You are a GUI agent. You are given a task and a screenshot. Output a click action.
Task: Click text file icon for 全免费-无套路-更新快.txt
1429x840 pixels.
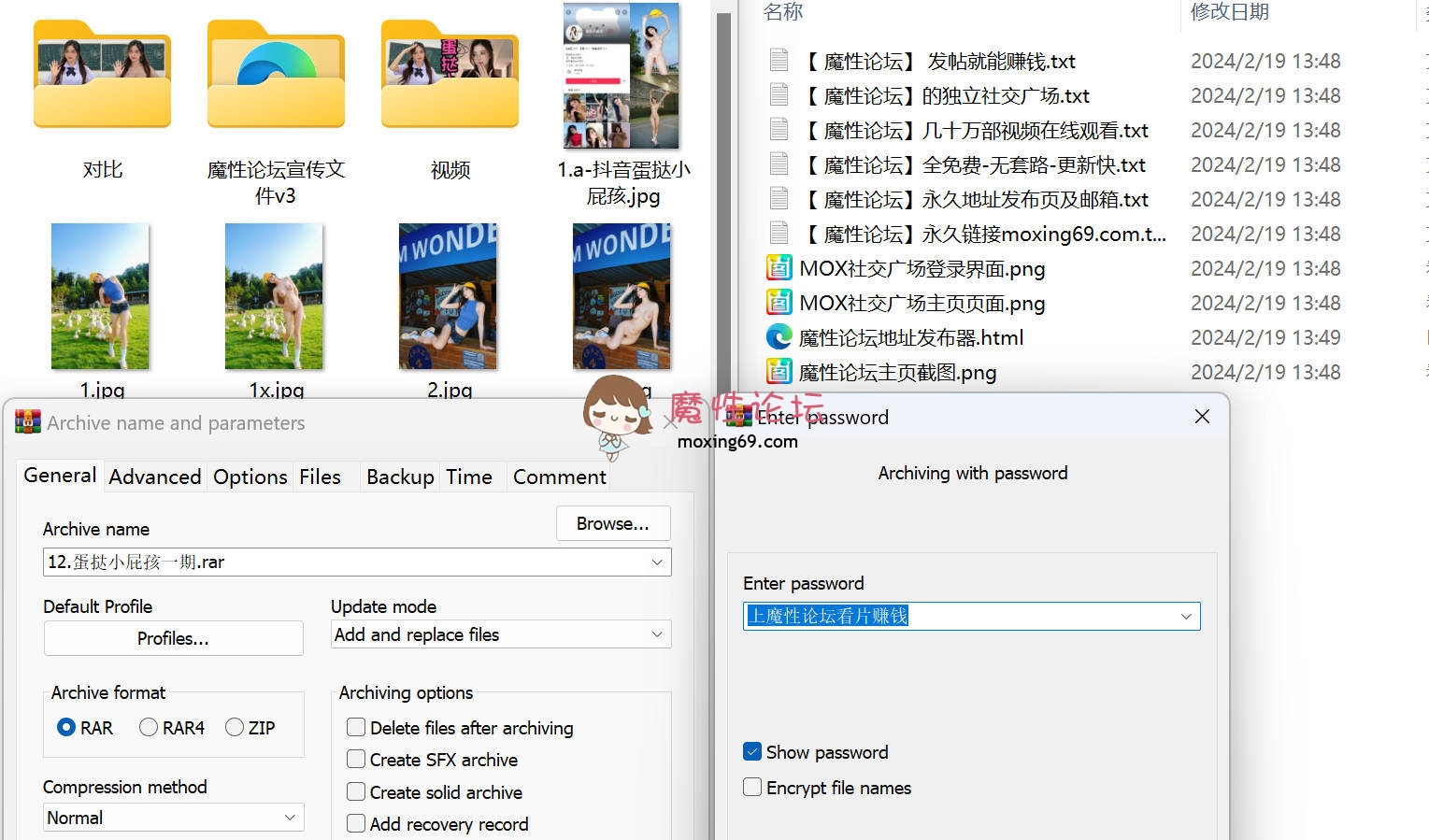pos(779,164)
